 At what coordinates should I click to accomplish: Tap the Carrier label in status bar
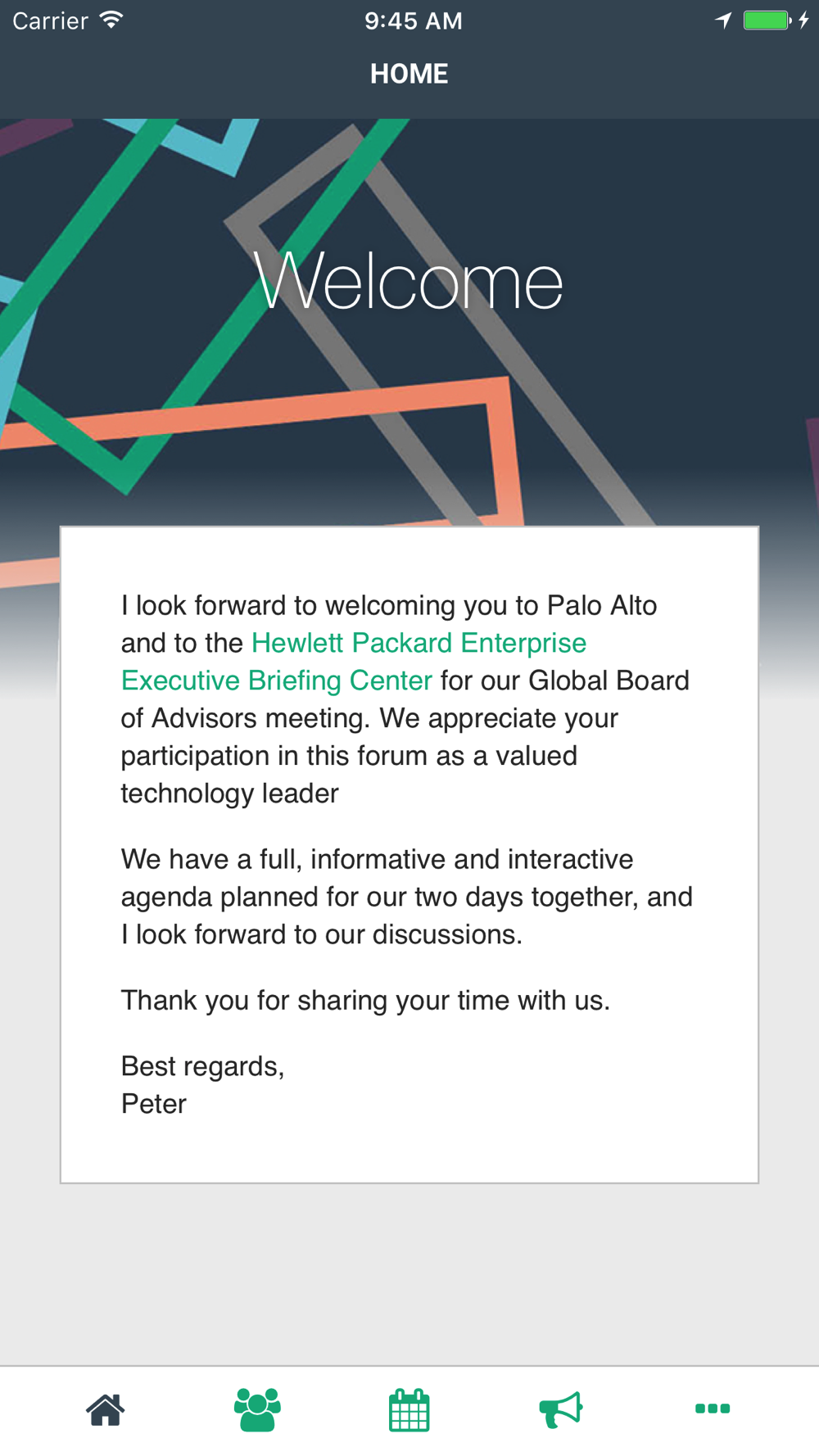(x=50, y=20)
